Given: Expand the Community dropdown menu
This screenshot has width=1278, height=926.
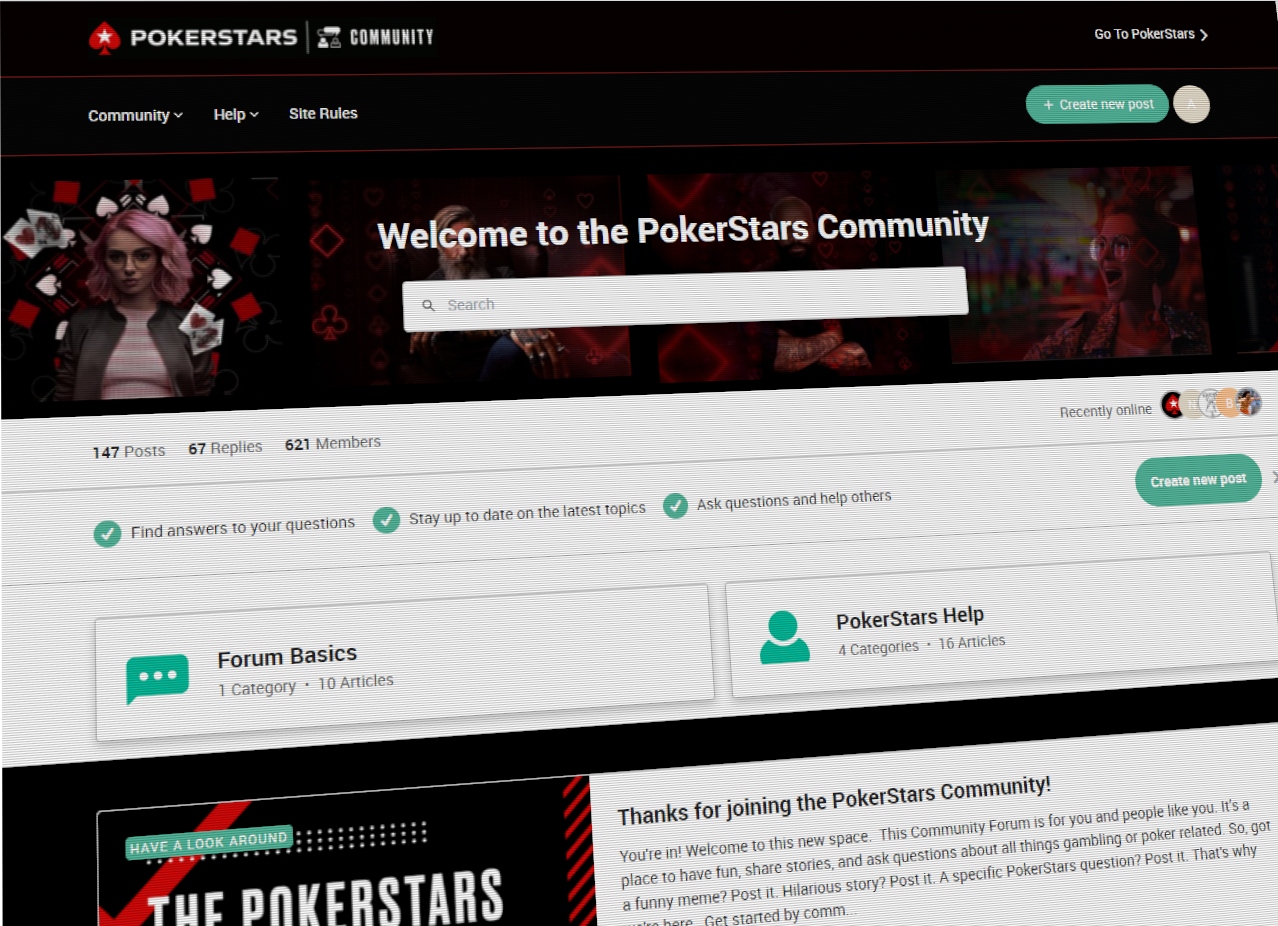Looking at the screenshot, I should [x=135, y=115].
